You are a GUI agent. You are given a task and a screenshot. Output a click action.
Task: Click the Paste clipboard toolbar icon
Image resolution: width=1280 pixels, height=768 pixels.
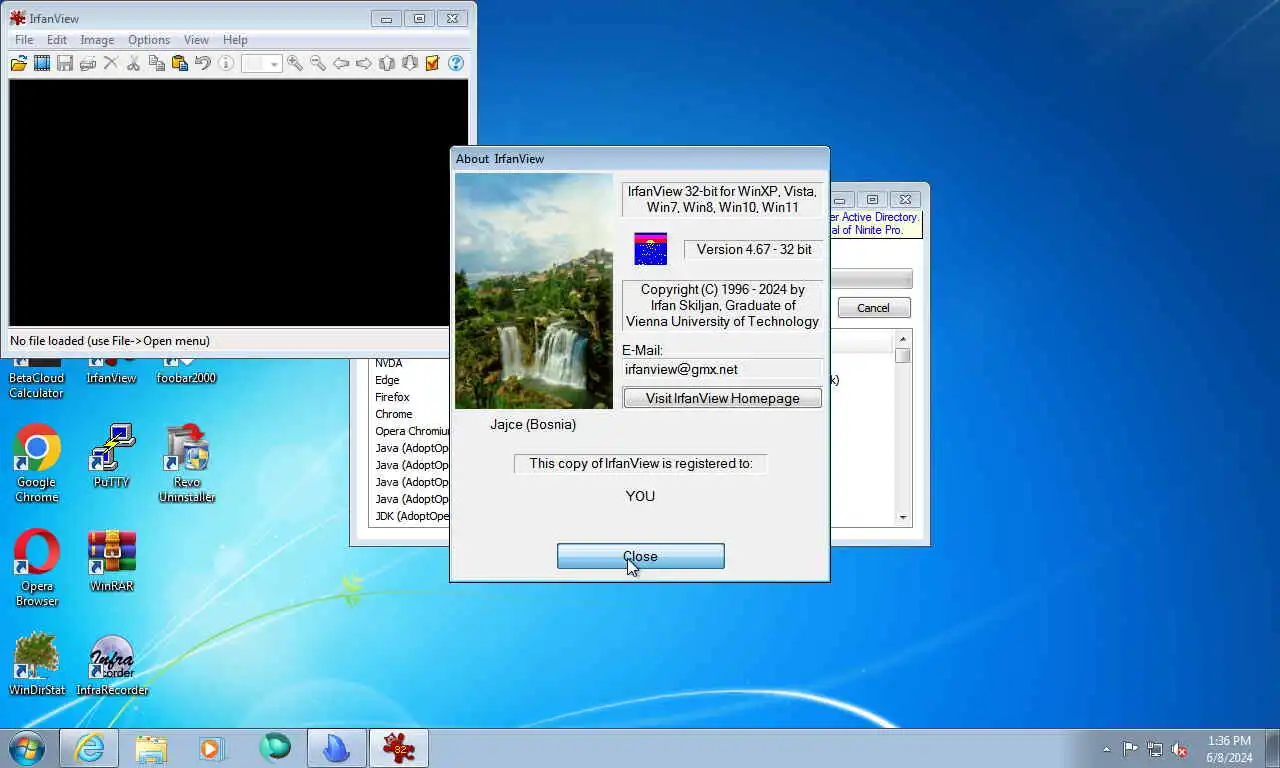point(180,63)
